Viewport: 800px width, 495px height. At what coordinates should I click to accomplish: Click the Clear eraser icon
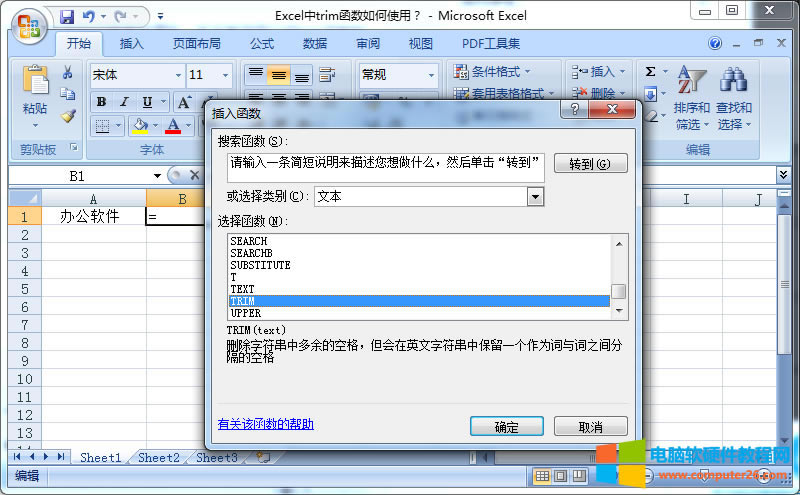[x=651, y=116]
